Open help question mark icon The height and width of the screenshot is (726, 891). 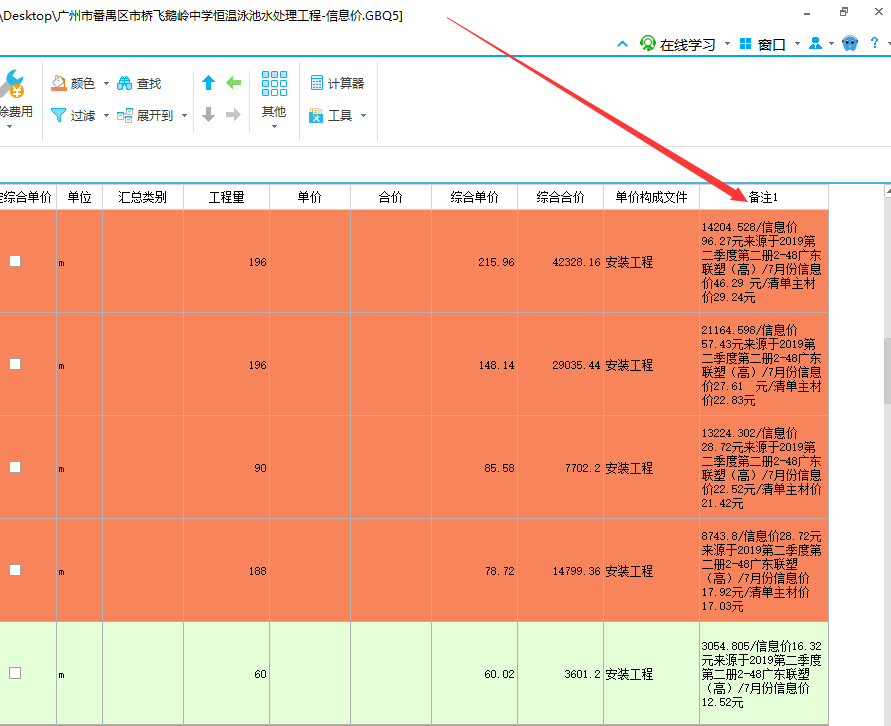coord(875,43)
